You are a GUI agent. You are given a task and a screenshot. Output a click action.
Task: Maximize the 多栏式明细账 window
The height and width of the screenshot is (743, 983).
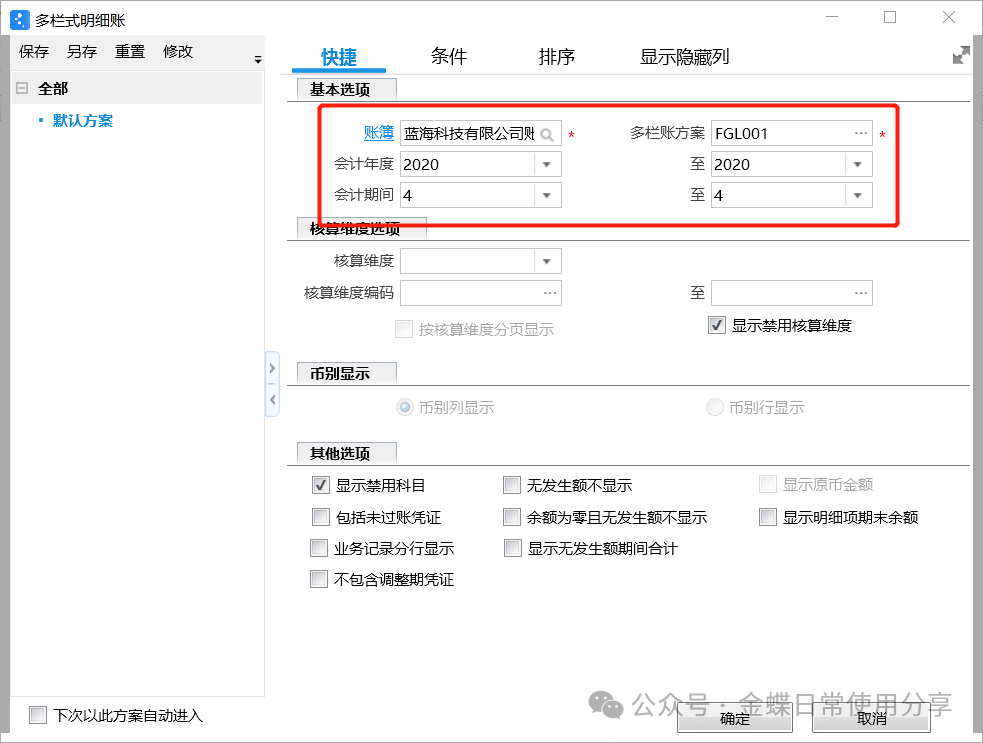890,18
